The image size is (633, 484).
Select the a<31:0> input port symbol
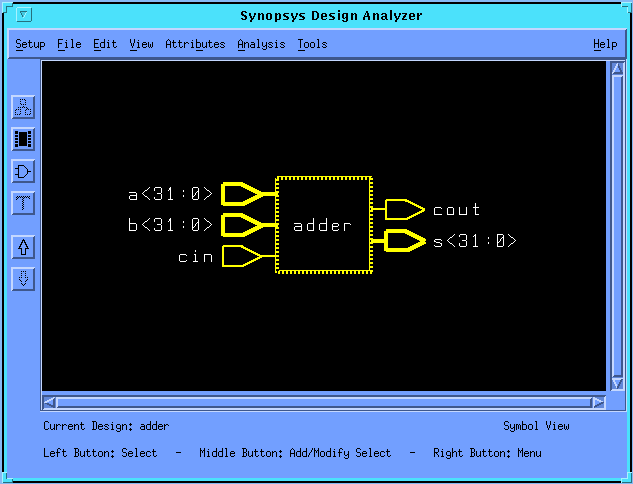coord(242,194)
